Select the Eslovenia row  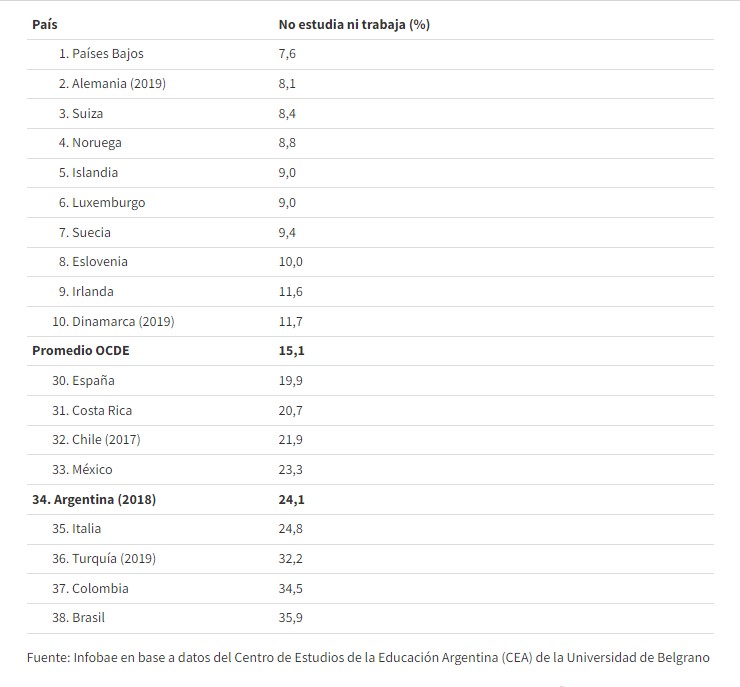pos(370,262)
